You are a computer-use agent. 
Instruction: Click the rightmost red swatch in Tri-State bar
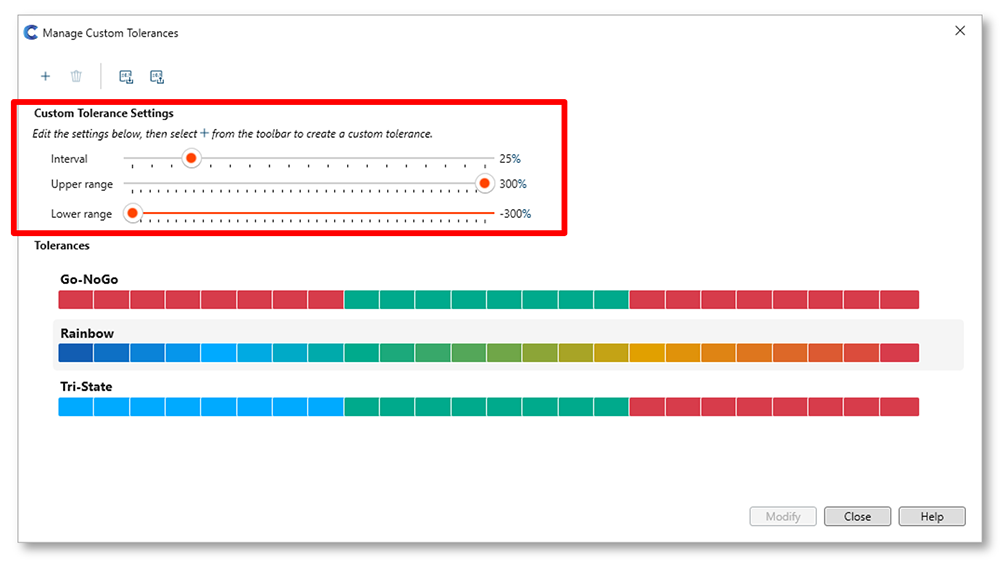pyautogui.click(x=900, y=407)
